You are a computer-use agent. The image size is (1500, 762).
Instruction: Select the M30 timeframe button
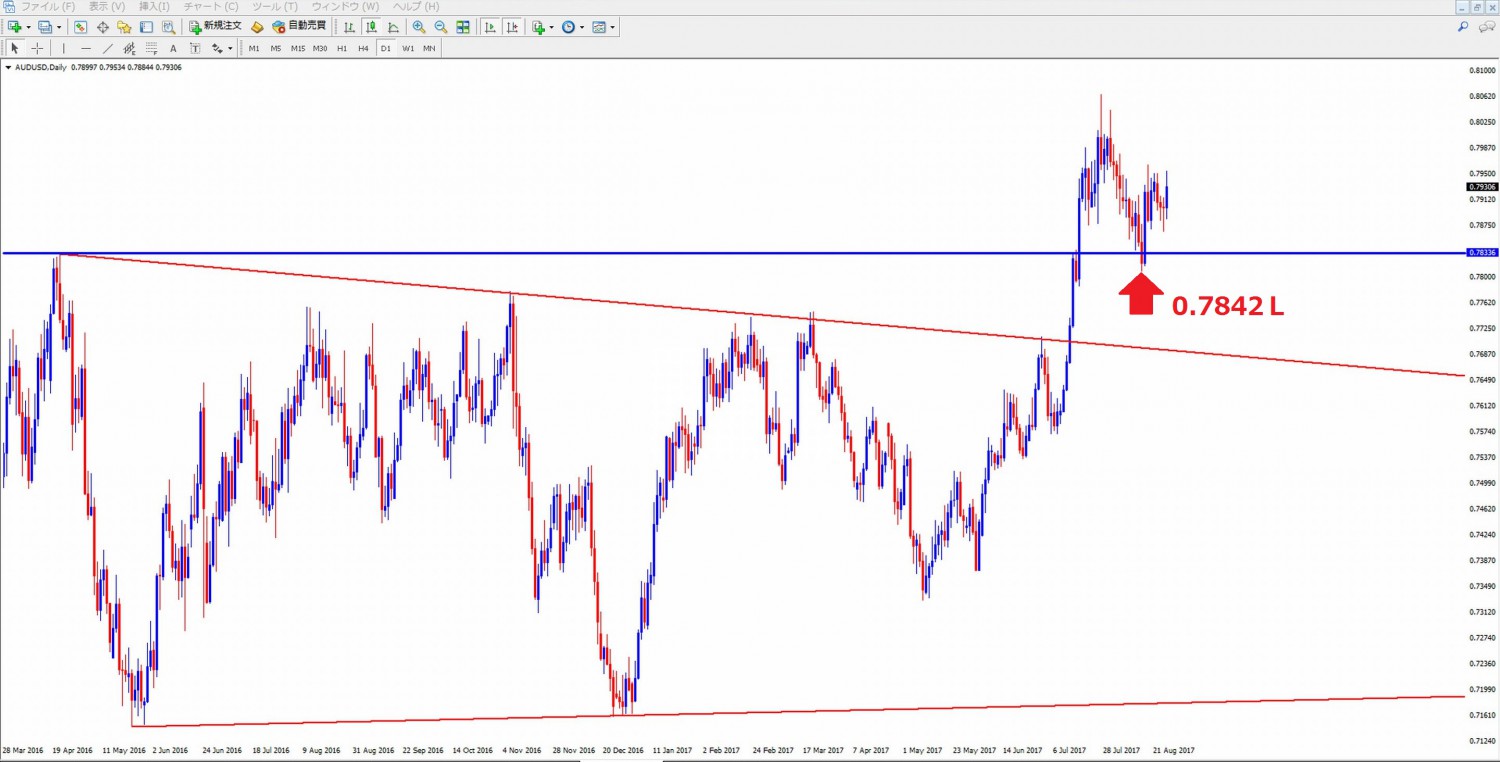point(320,48)
